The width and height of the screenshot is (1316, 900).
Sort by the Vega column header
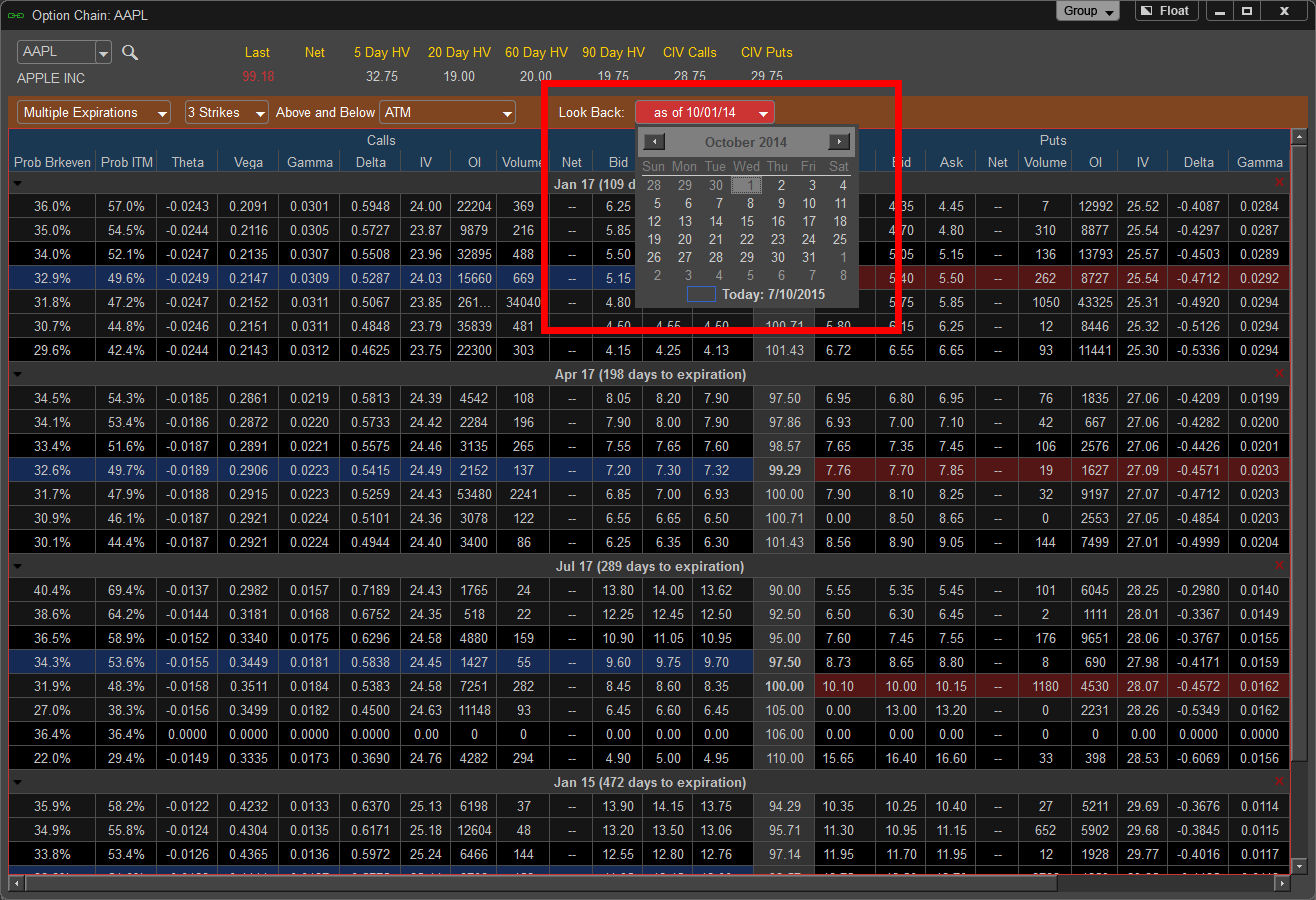[x=247, y=162]
